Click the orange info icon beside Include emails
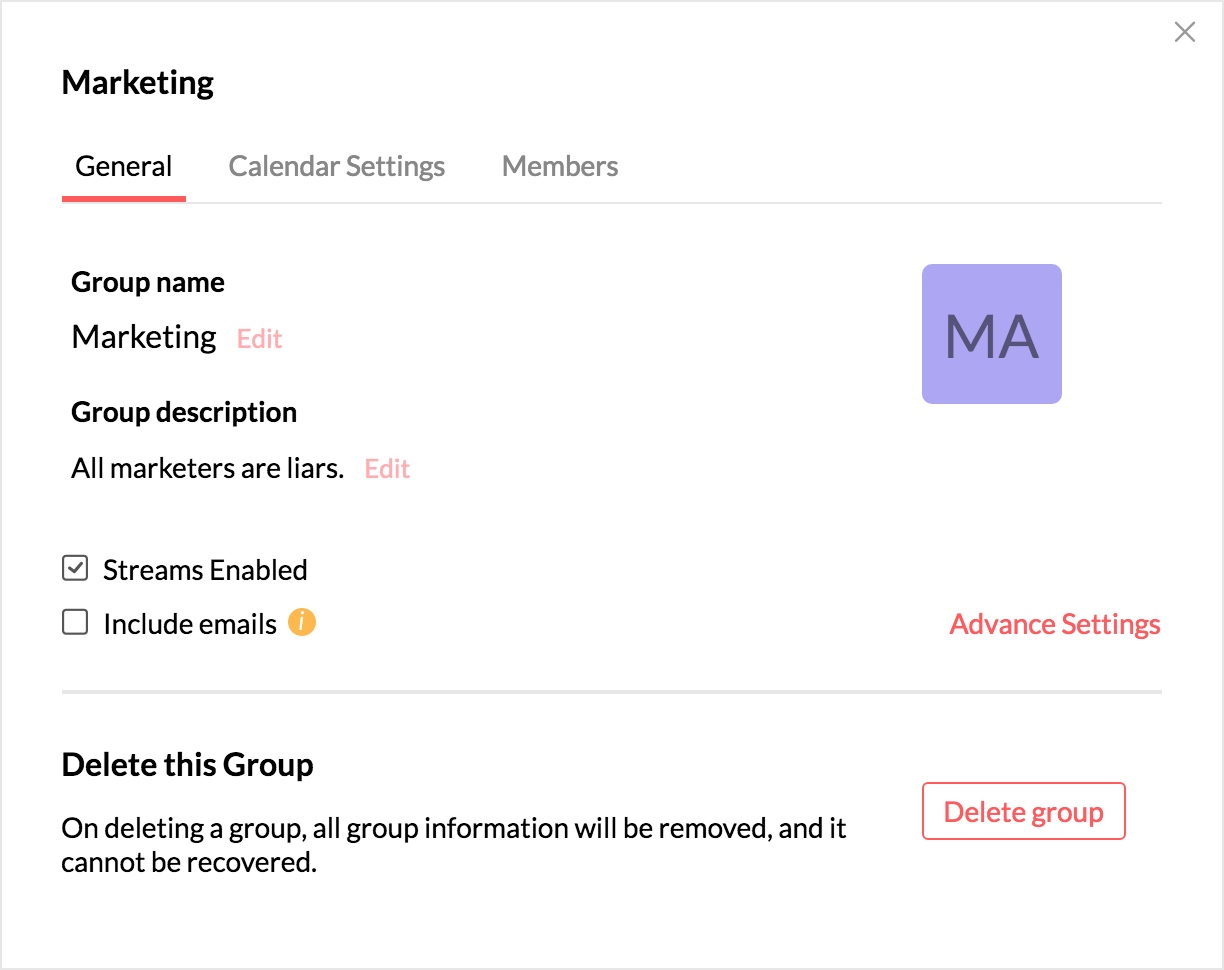1224x970 pixels. pos(302,623)
